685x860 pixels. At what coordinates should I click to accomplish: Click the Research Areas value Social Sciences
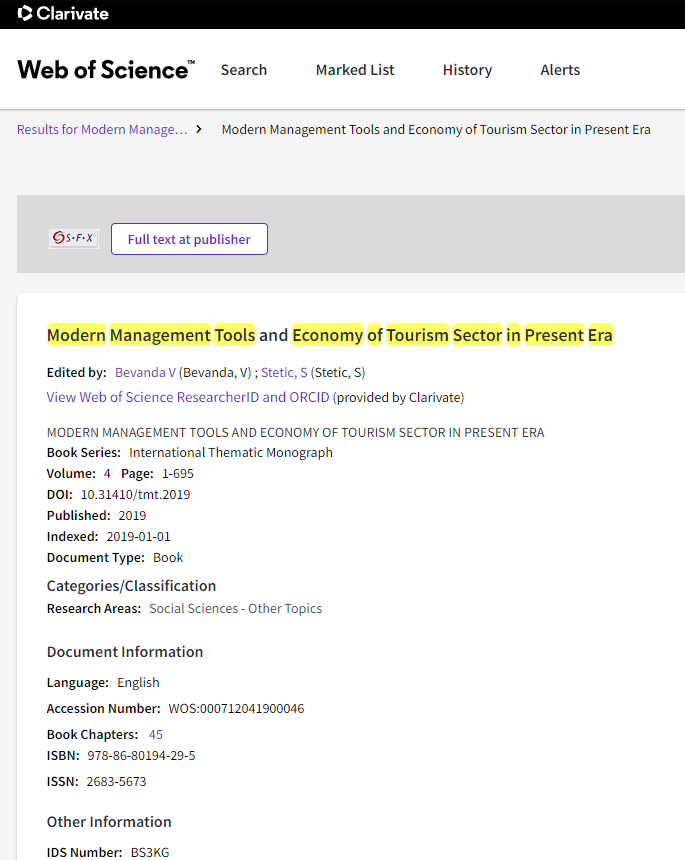point(235,609)
